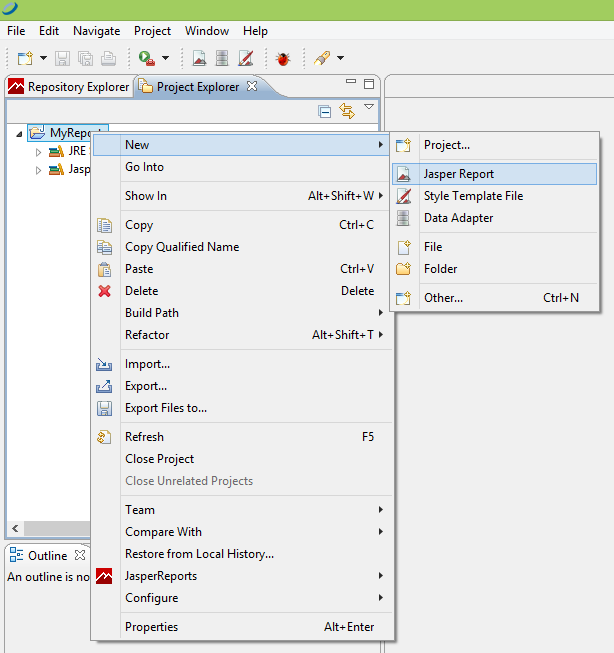
Task: Click Paste in the context menu
Action: tap(242, 269)
